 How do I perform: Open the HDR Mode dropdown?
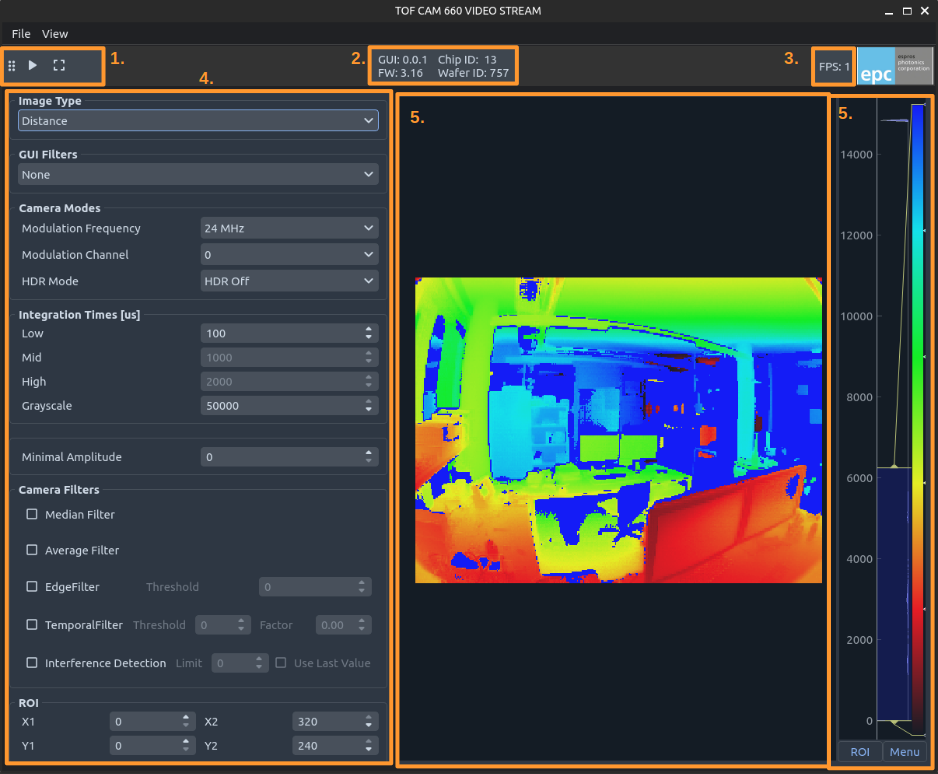coord(290,281)
